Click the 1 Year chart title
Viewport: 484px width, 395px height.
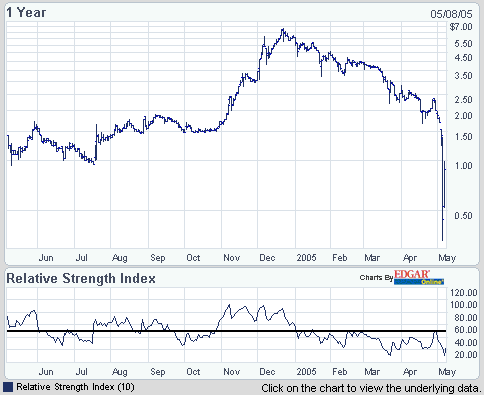click(26, 13)
